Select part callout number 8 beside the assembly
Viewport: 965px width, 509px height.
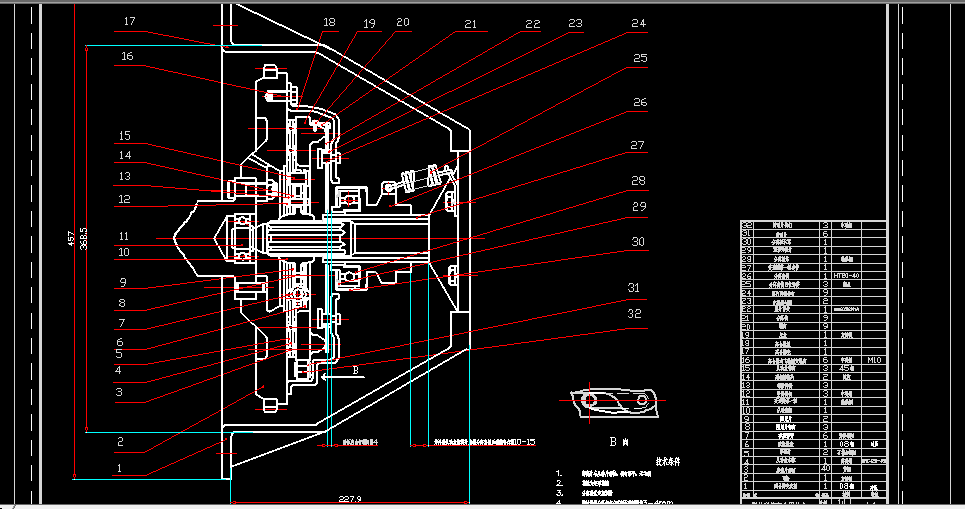pyautogui.click(x=122, y=303)
